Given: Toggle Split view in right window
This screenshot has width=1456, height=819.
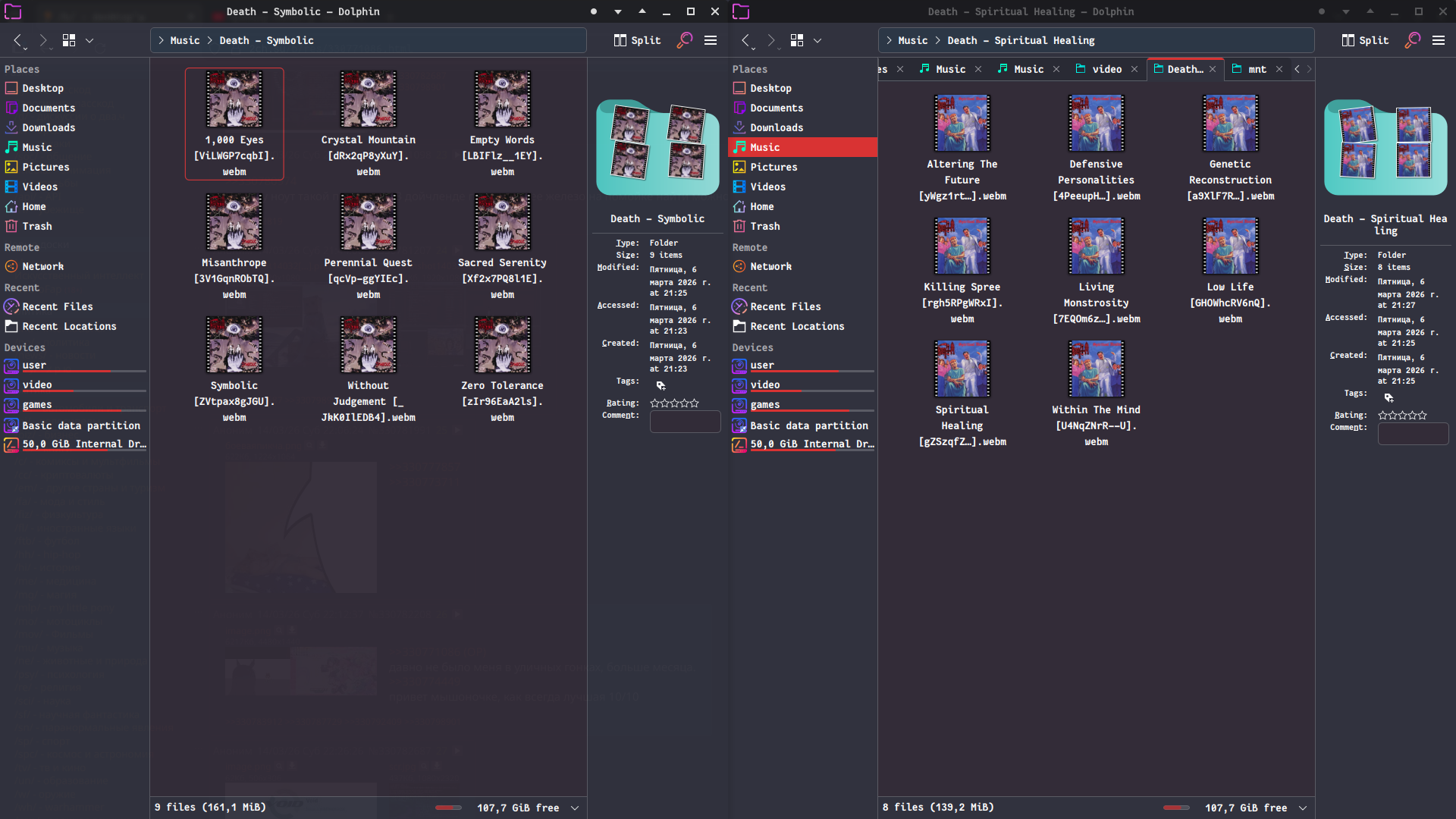Looking at the screenshot, I should 1365,40.
